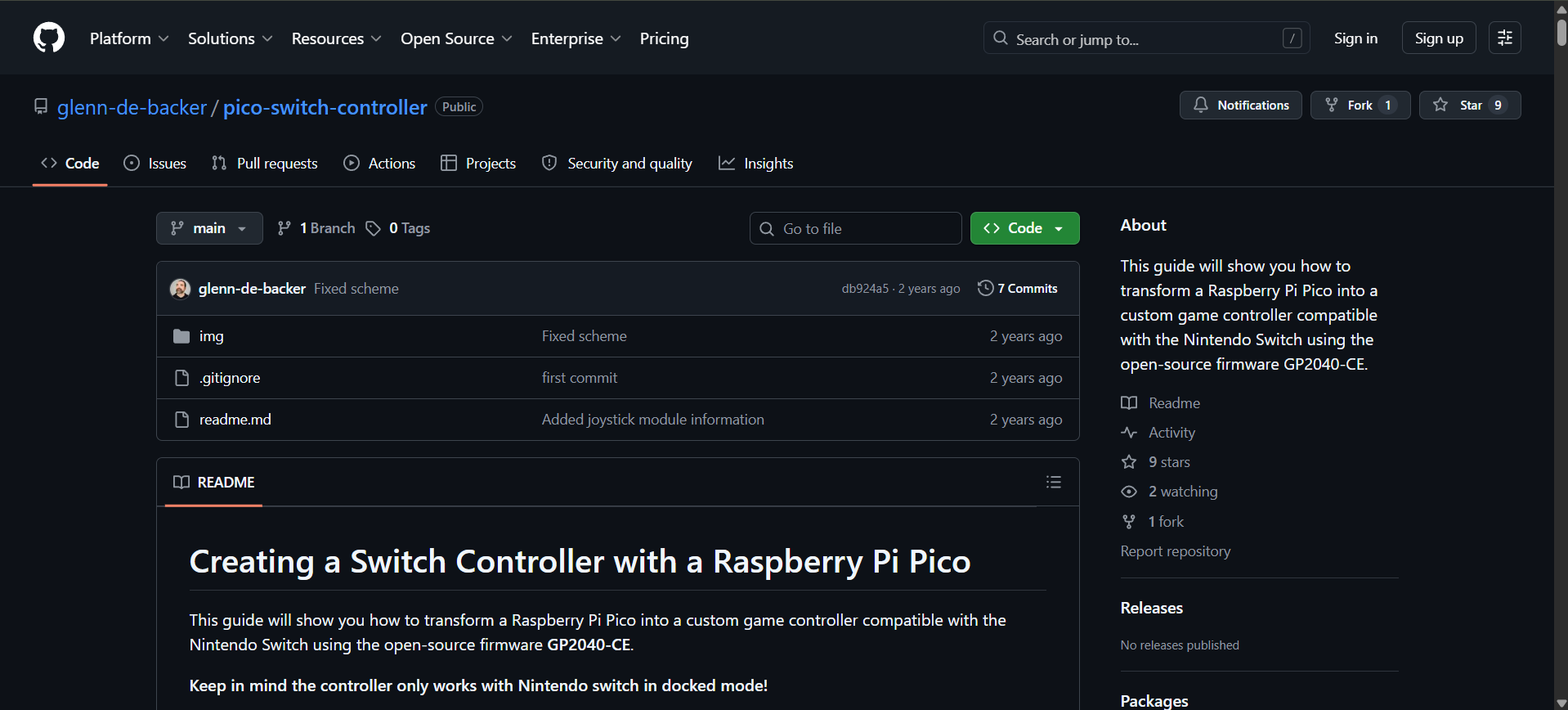Open the appearance settings icon button
1568x710 pixels.
pos(1504,38)
